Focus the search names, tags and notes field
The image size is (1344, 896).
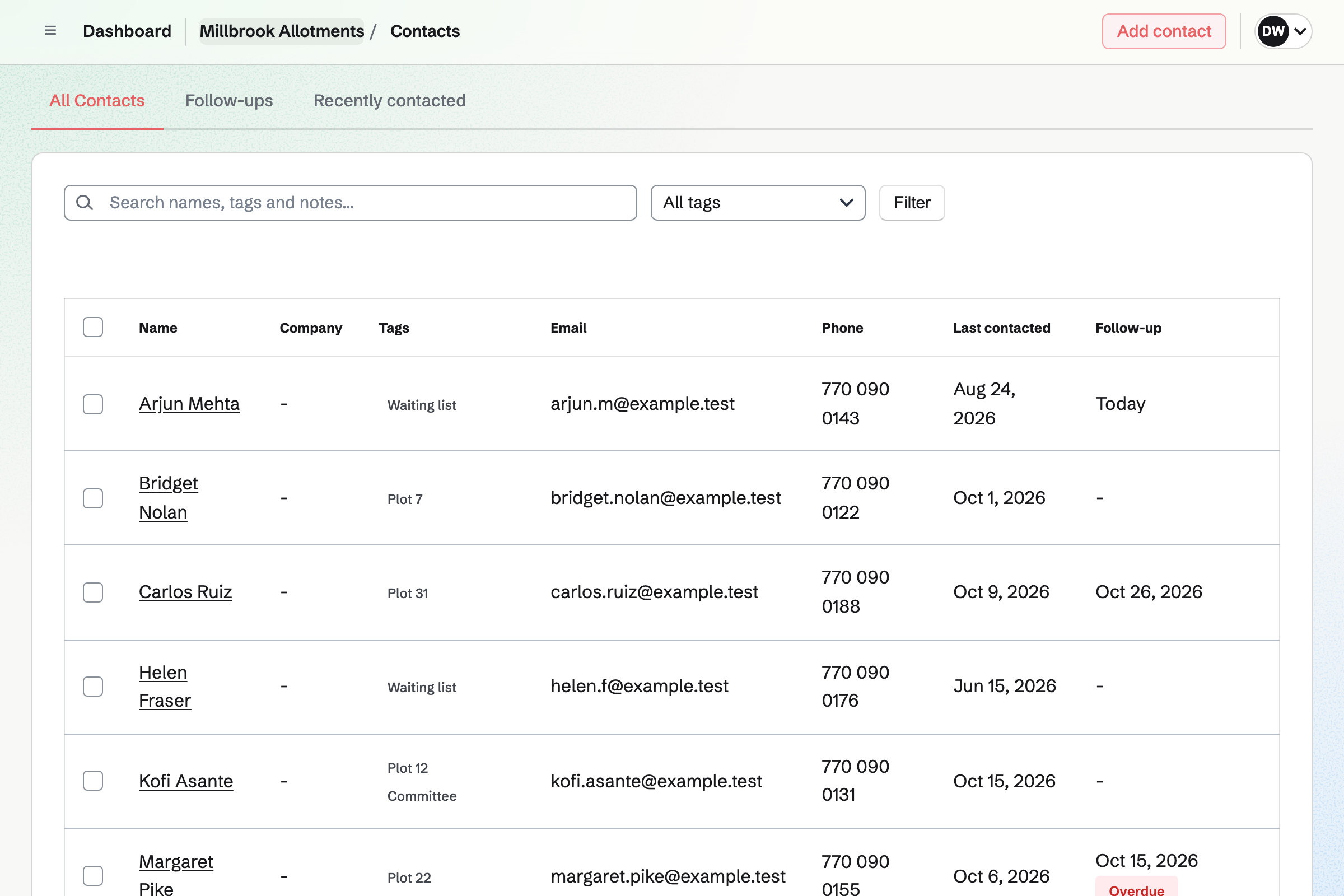pyautogui.click(x=351, y=202)
